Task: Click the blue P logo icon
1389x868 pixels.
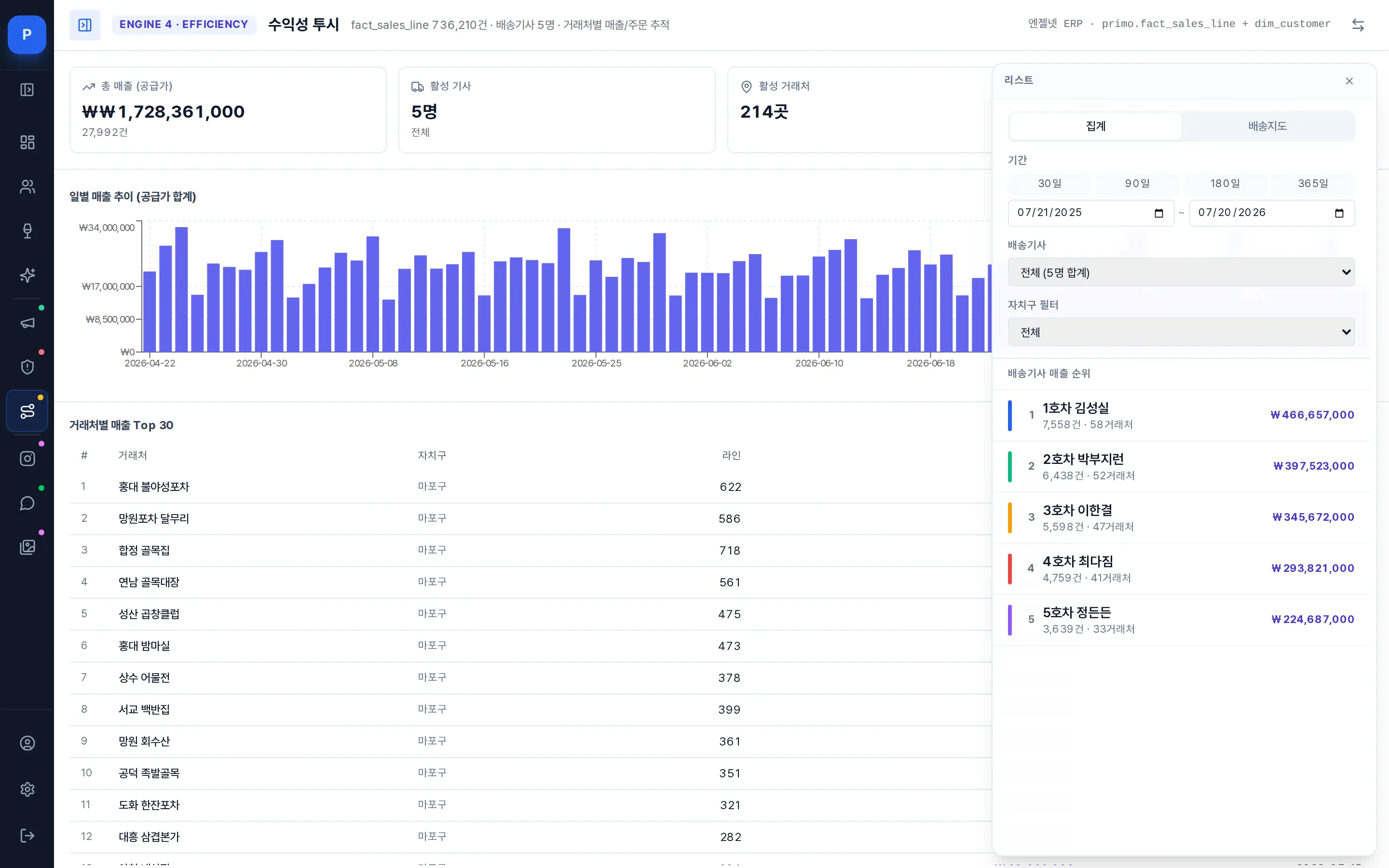Action: [x=27, y=34]
